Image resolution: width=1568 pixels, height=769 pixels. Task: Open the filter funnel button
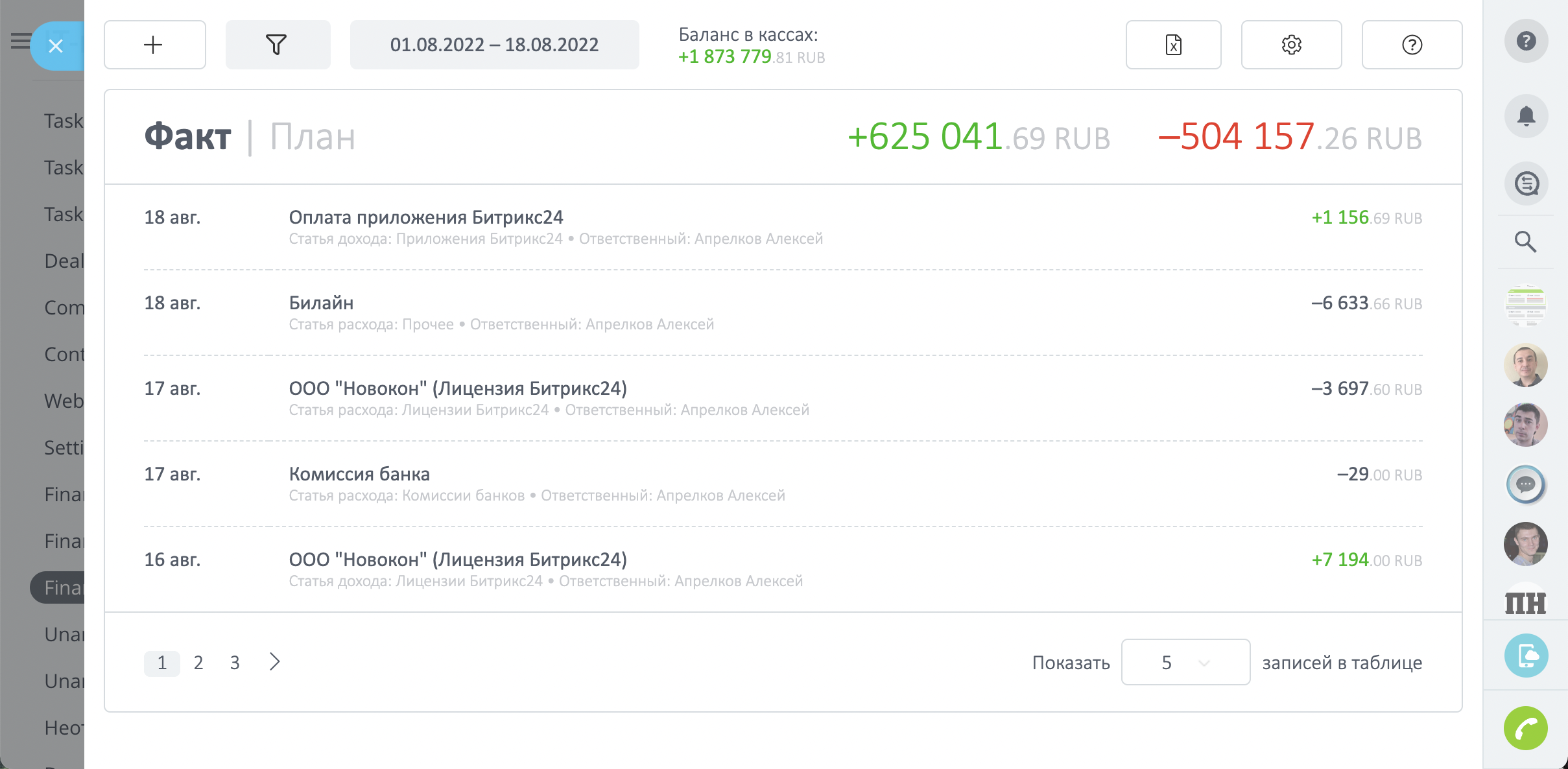[277, 45]
